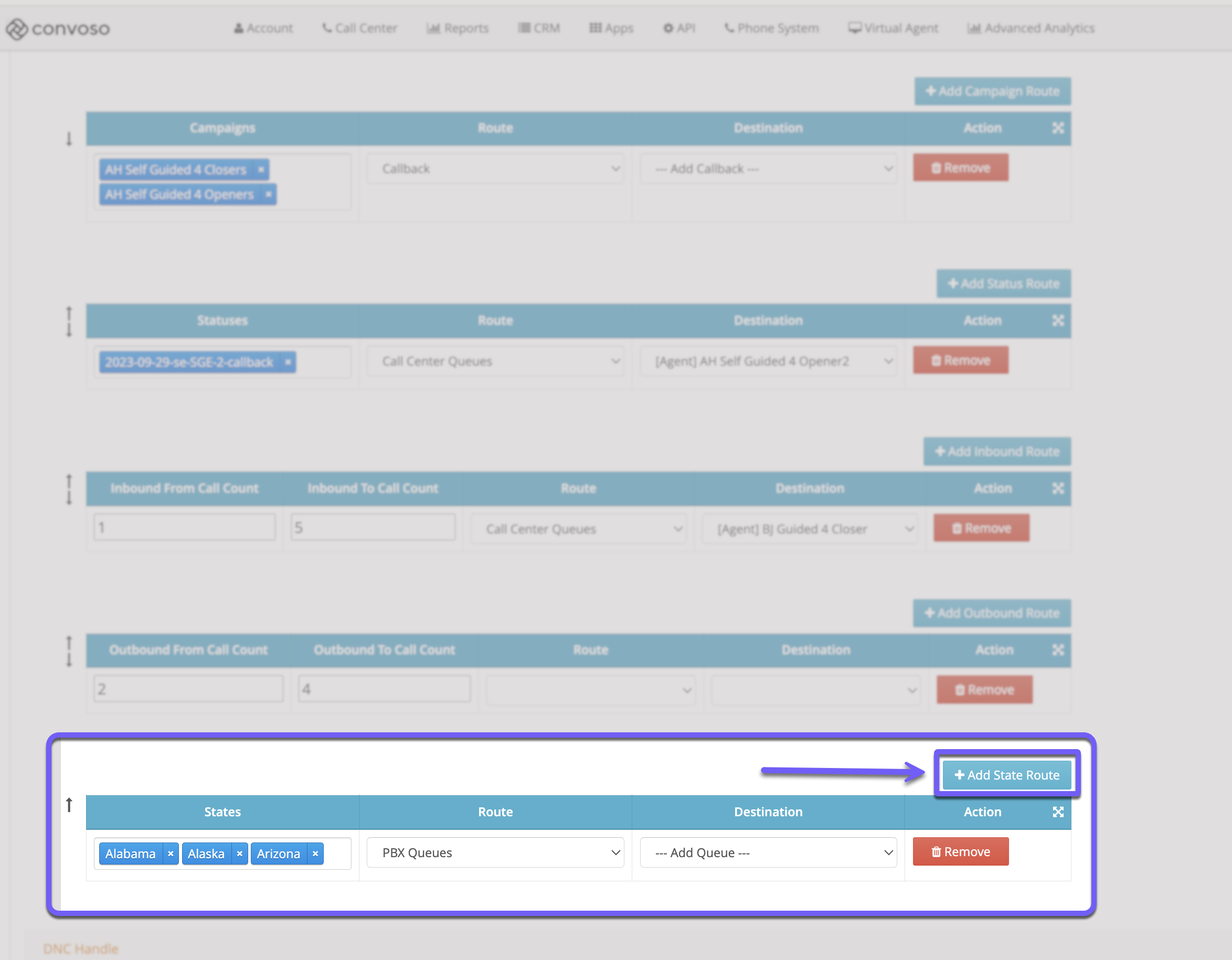
Task: Remove the Arizona state tag
Action: pos(315,854)
